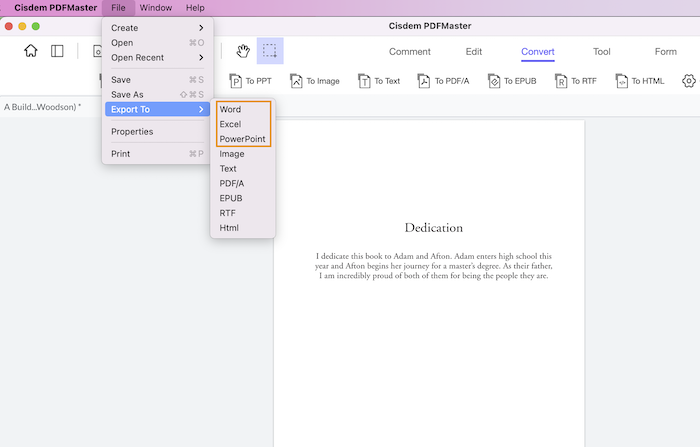Export to Excel format
The height and width of the screenshot is (447, 700).
tap(243, 124)
